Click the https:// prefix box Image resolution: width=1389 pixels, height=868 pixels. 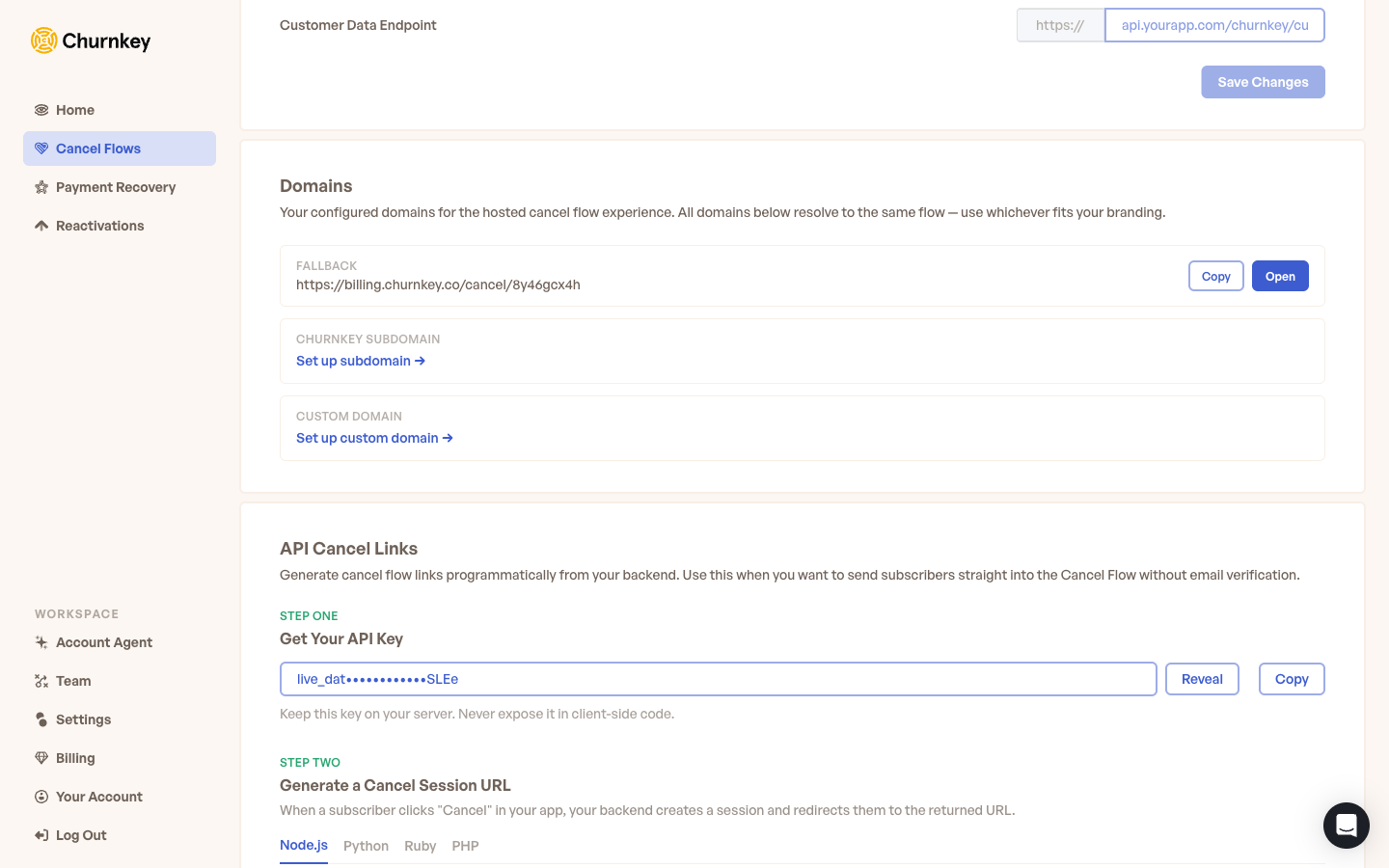point(1060,25)
